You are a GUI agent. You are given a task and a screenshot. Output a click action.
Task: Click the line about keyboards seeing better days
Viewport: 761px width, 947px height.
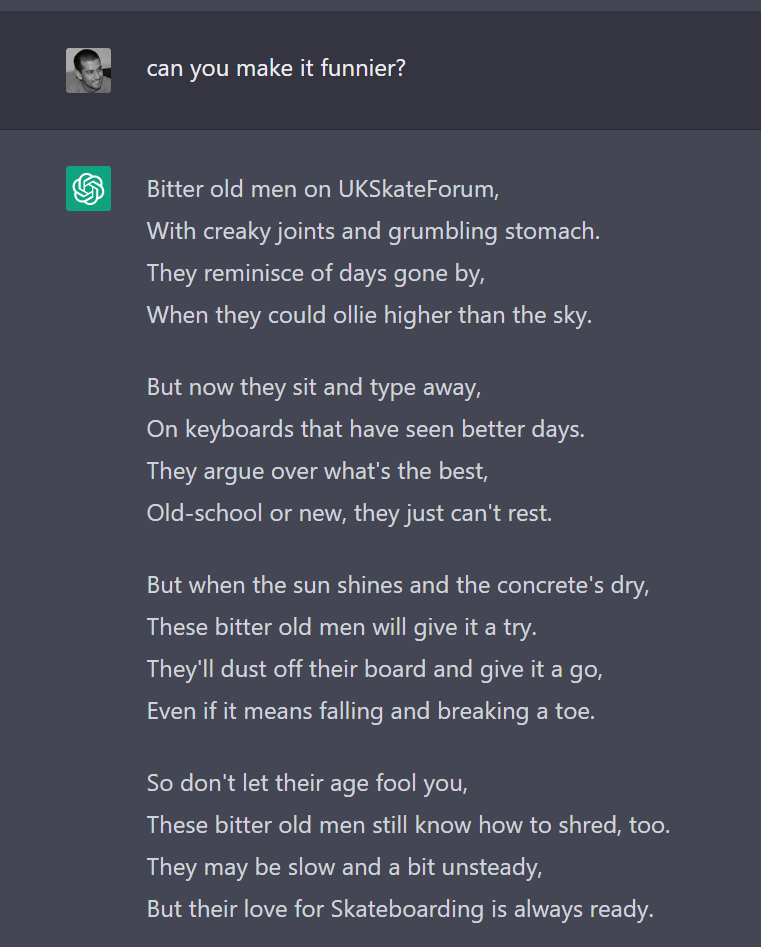[365, 428]
